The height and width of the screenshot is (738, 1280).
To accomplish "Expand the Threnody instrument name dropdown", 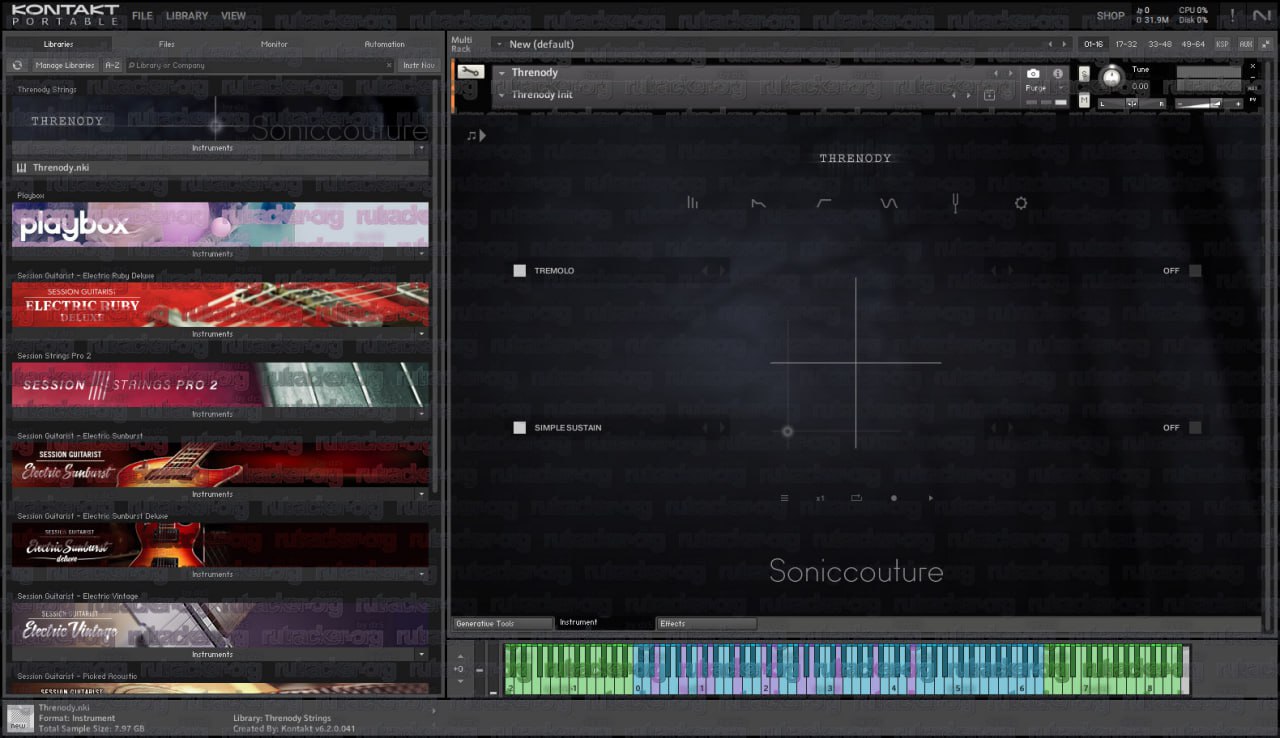I will pyautogui.click(x=501, y=73).
